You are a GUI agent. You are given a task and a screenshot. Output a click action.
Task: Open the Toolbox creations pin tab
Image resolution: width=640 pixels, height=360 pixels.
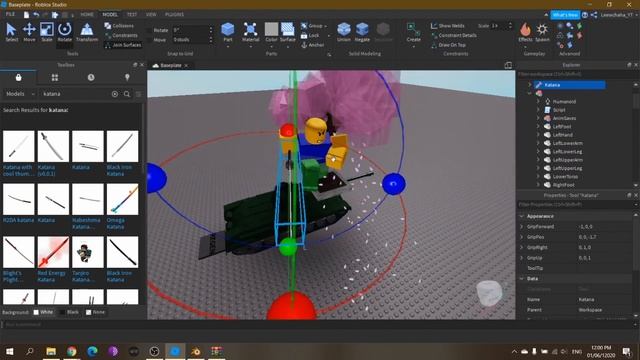coord(127,78)
